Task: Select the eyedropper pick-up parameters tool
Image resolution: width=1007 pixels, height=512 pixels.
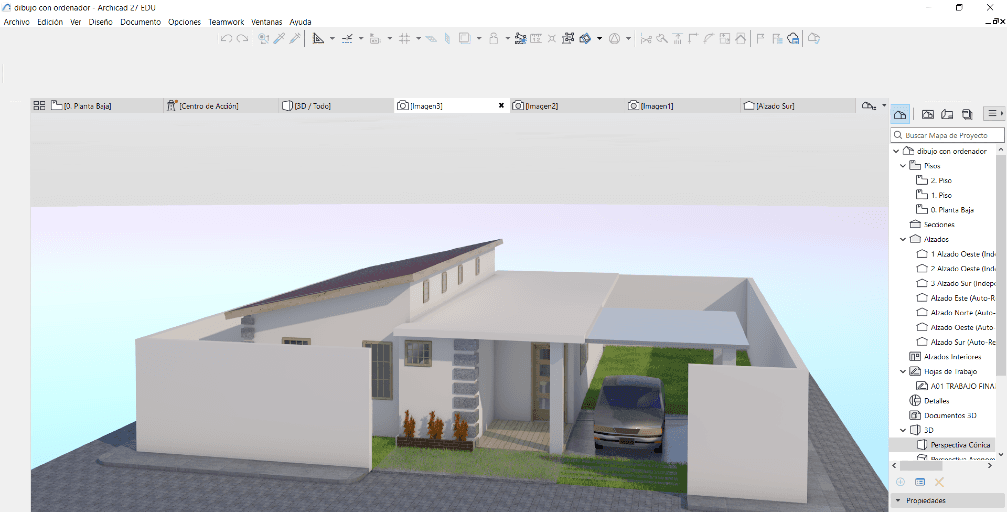Action: (280, 39)
